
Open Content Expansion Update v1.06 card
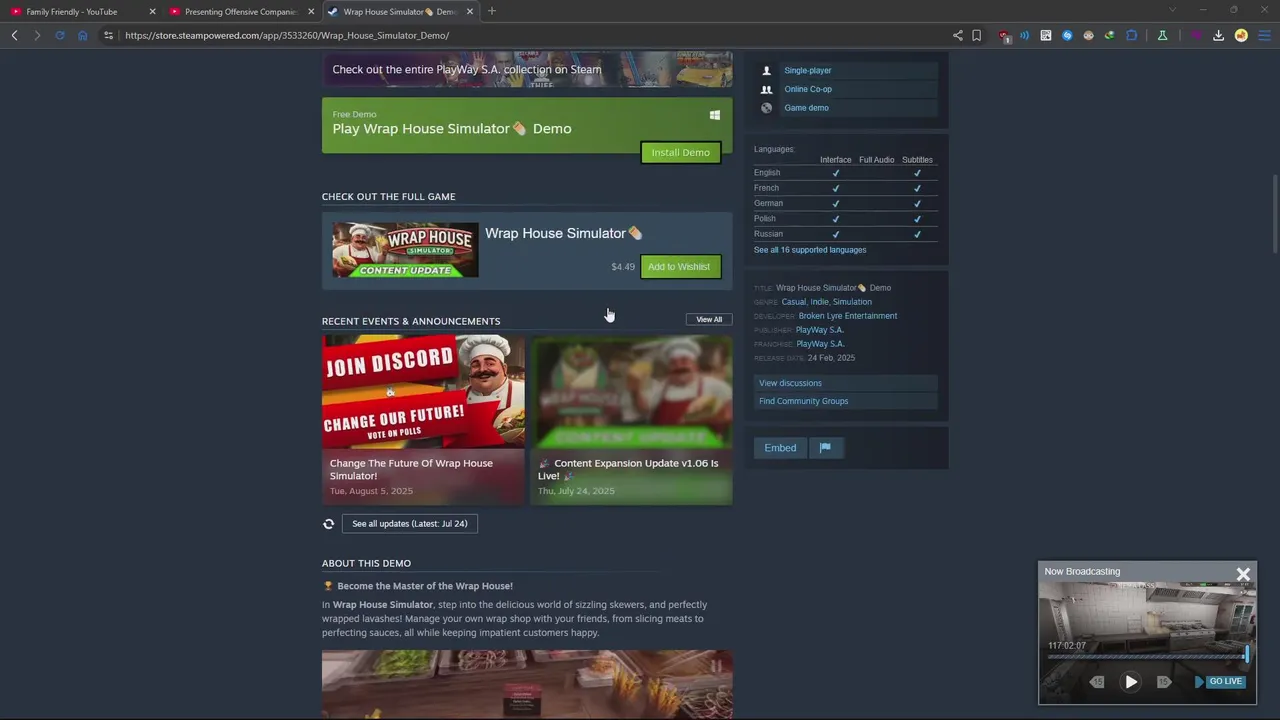click(x=631, y=419)
